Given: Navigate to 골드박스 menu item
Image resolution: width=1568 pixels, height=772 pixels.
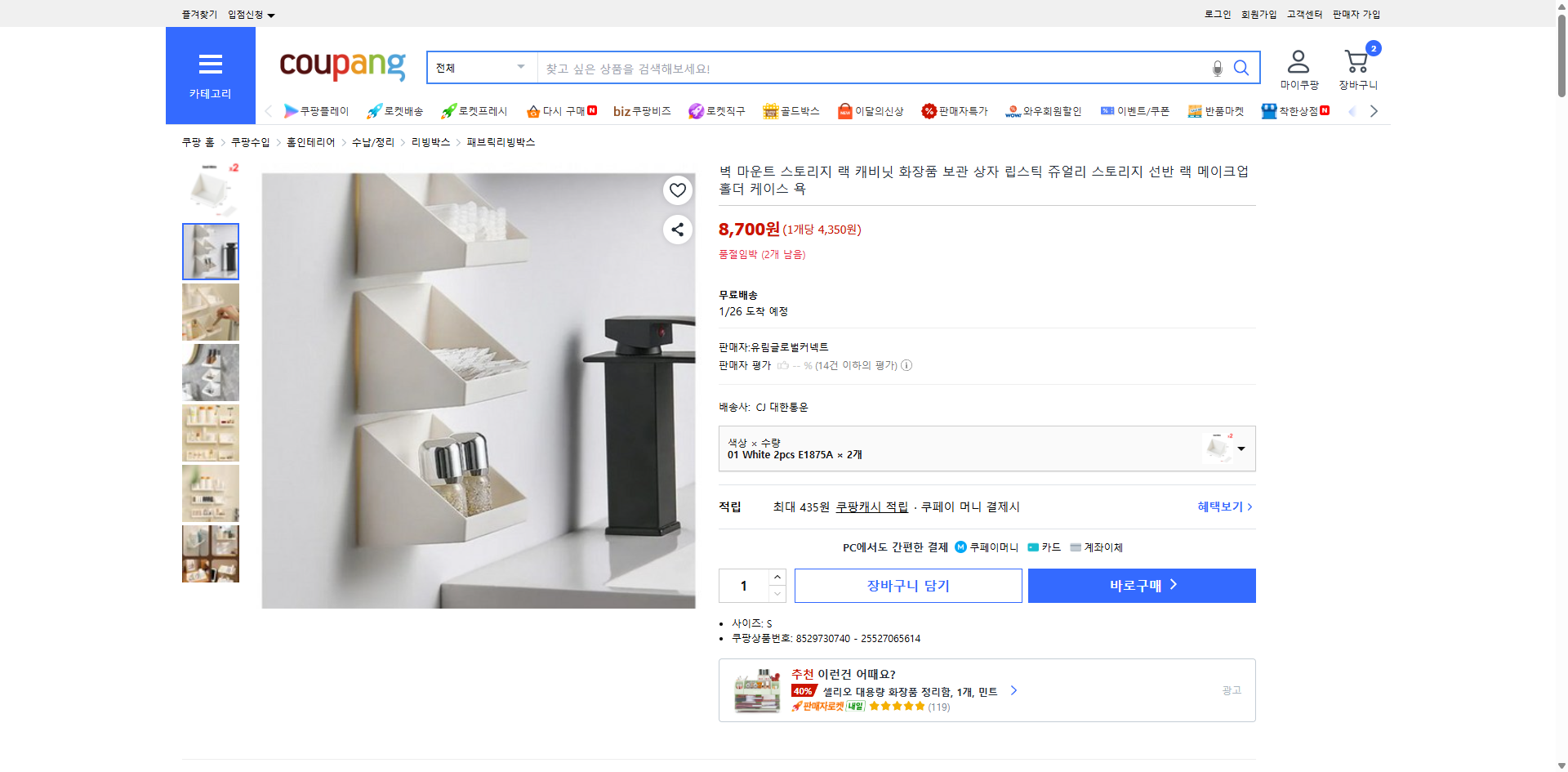Looking at the screenshot, I should coord(791,110).
